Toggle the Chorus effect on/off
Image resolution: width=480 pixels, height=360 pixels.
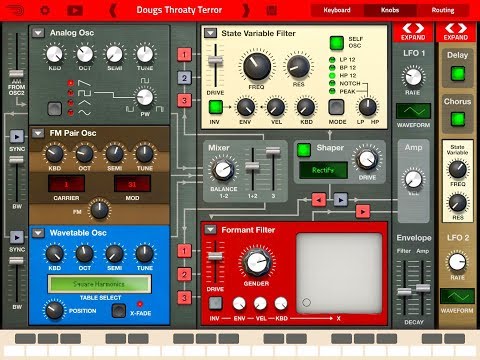[x=458, y=119]
